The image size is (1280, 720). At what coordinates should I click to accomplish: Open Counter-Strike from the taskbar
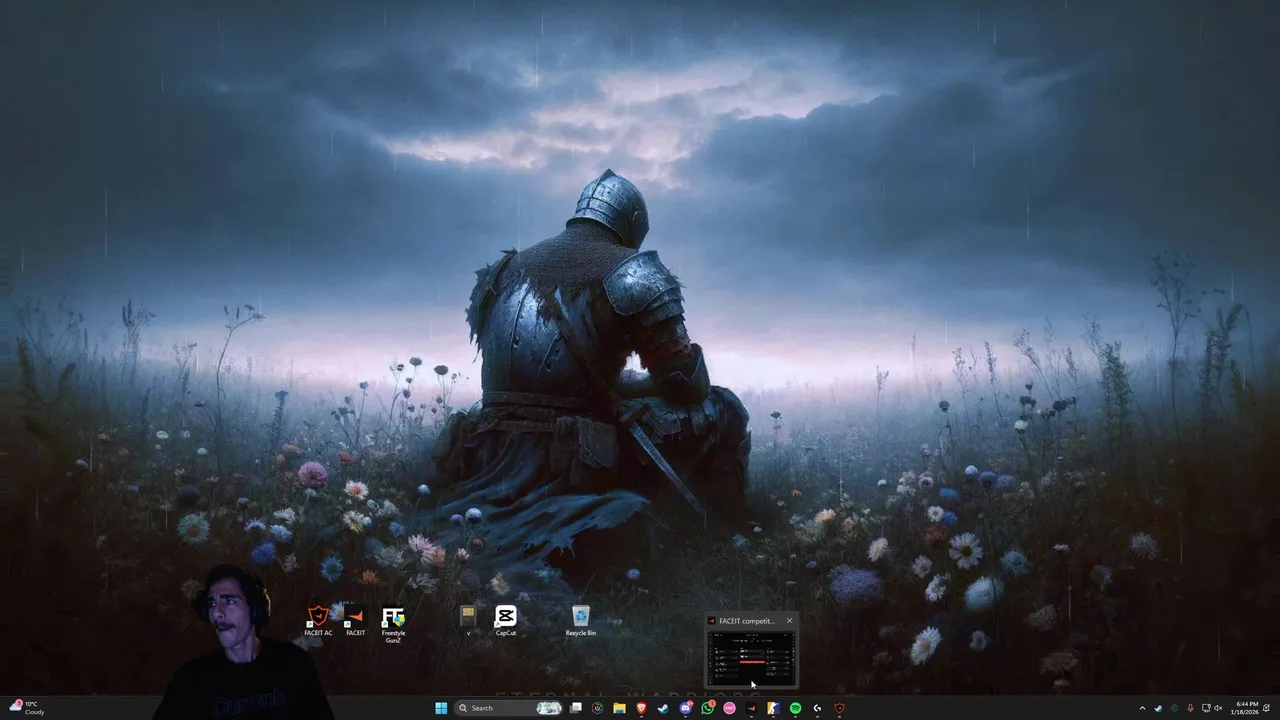click(x=773, y=708)
